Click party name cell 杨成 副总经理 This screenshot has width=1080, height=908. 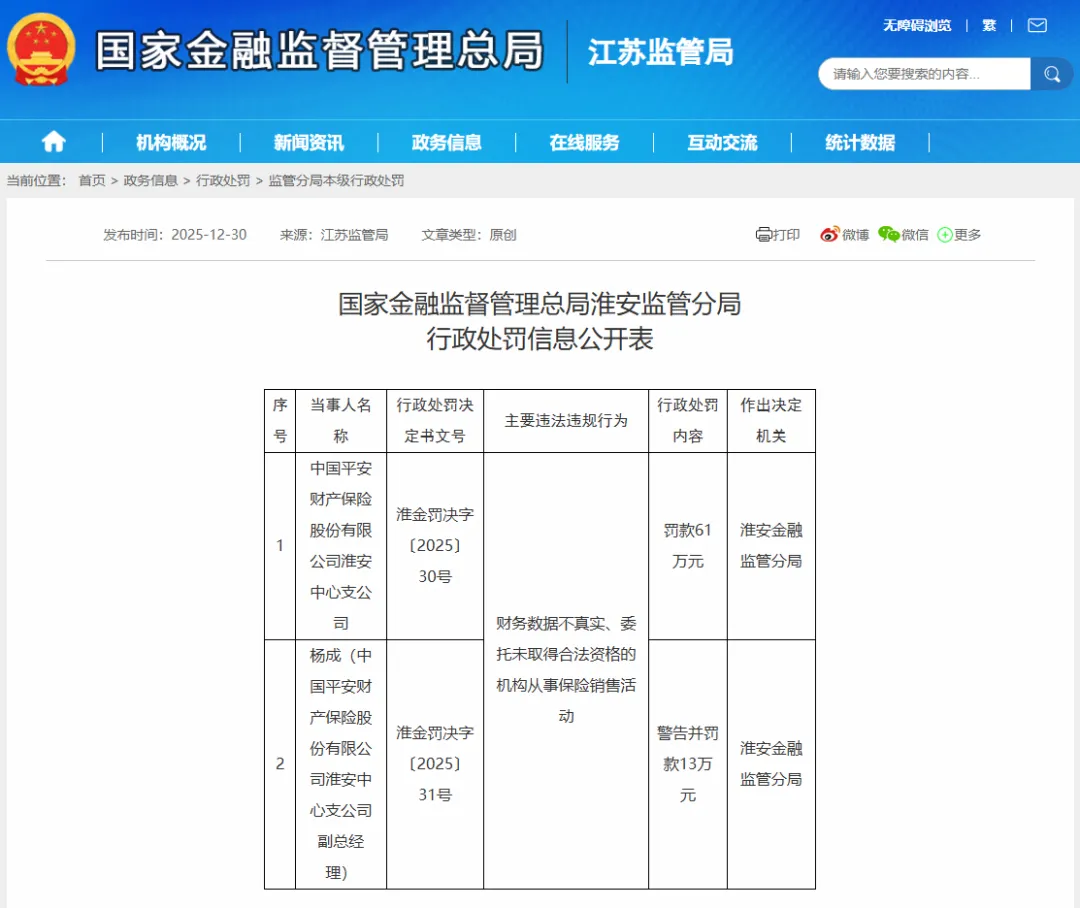[x=341, y=764]
